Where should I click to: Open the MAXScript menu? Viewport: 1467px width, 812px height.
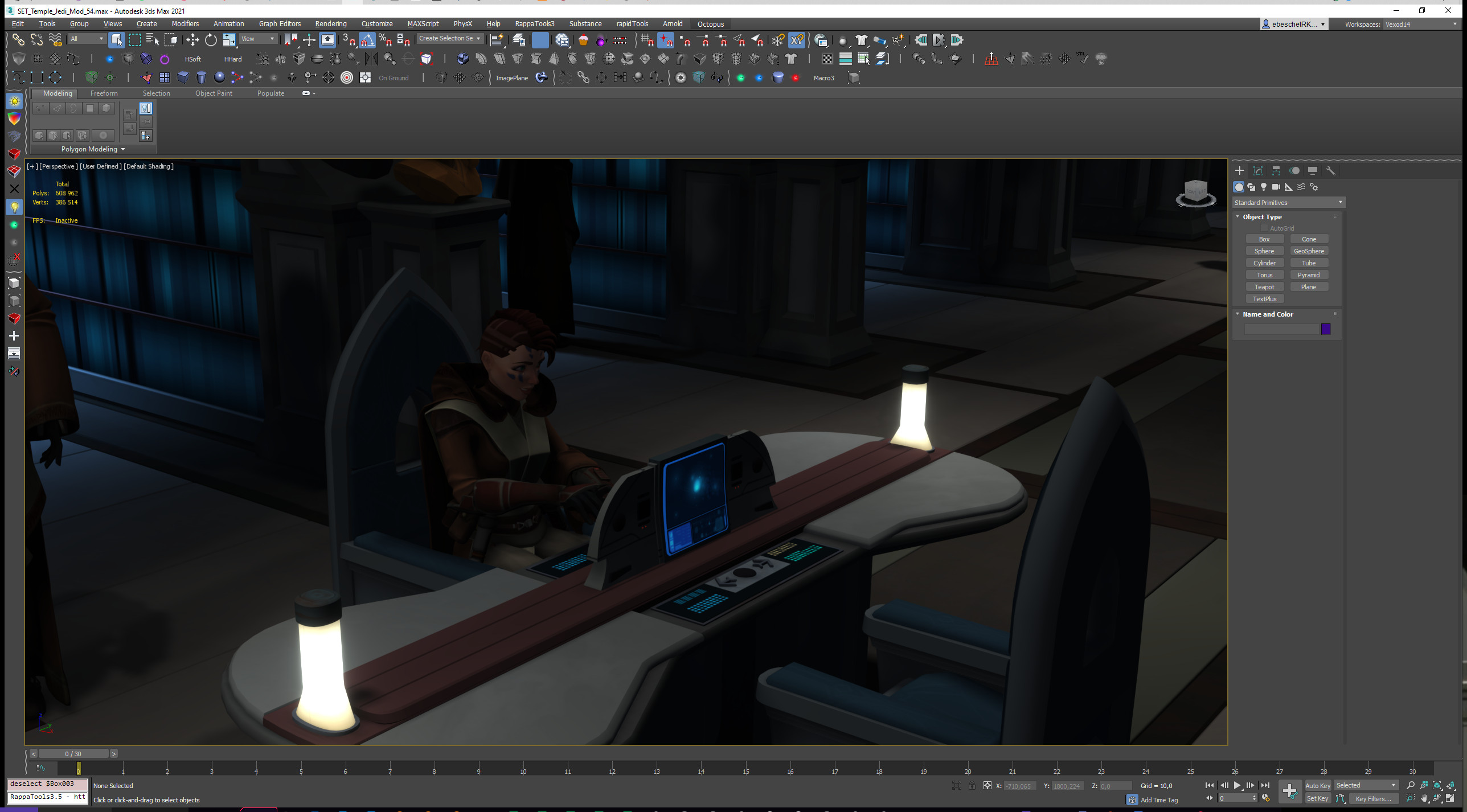[x=423, y=24]
